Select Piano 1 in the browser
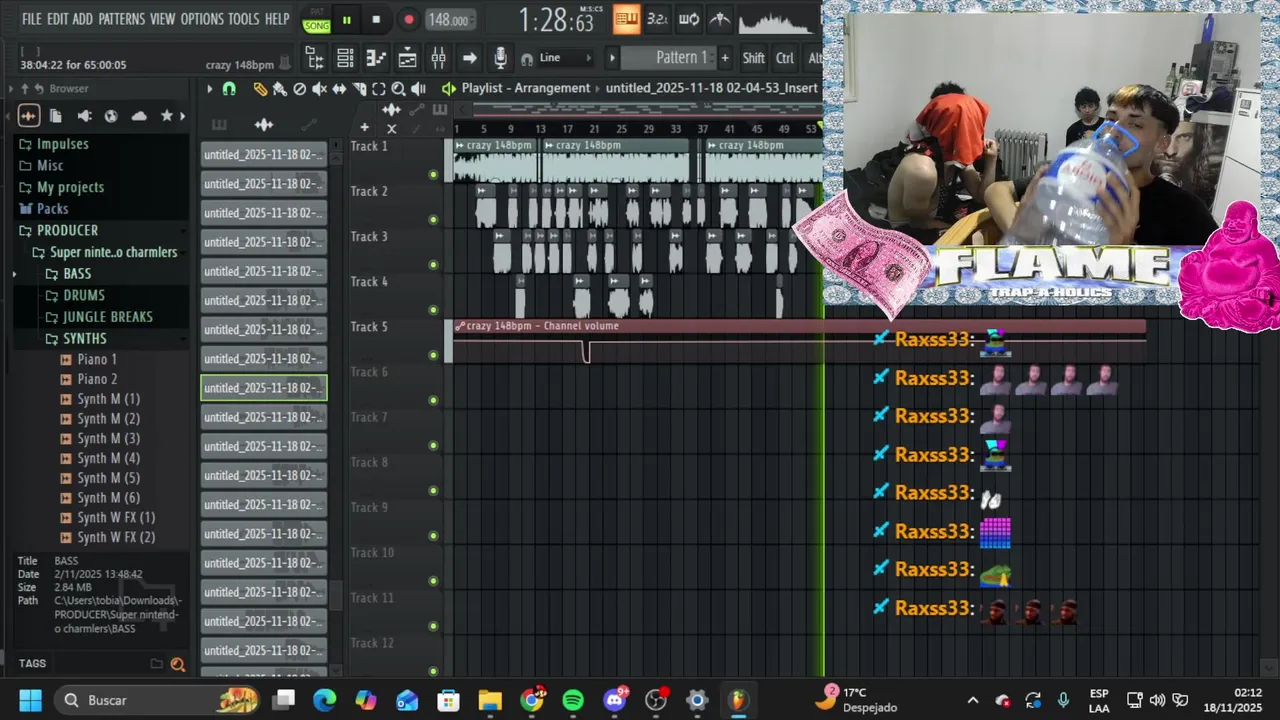This screenshot has height=720, width=1280. point(97,360)
